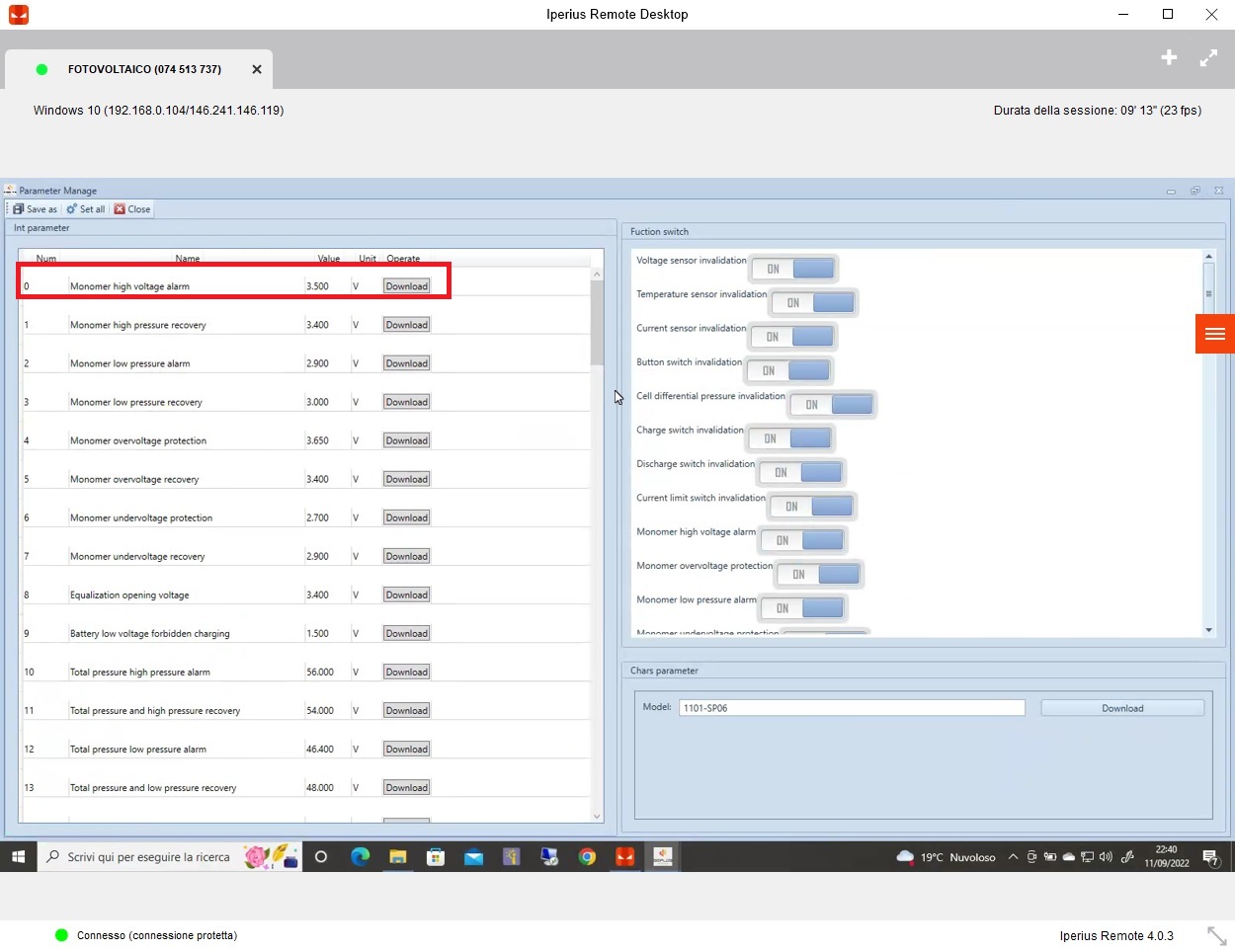Viewport: 1235px width, 952px height.
Task: Switch Iperius session to fullscreen with arrows icon
Action: pos(1208,58)
